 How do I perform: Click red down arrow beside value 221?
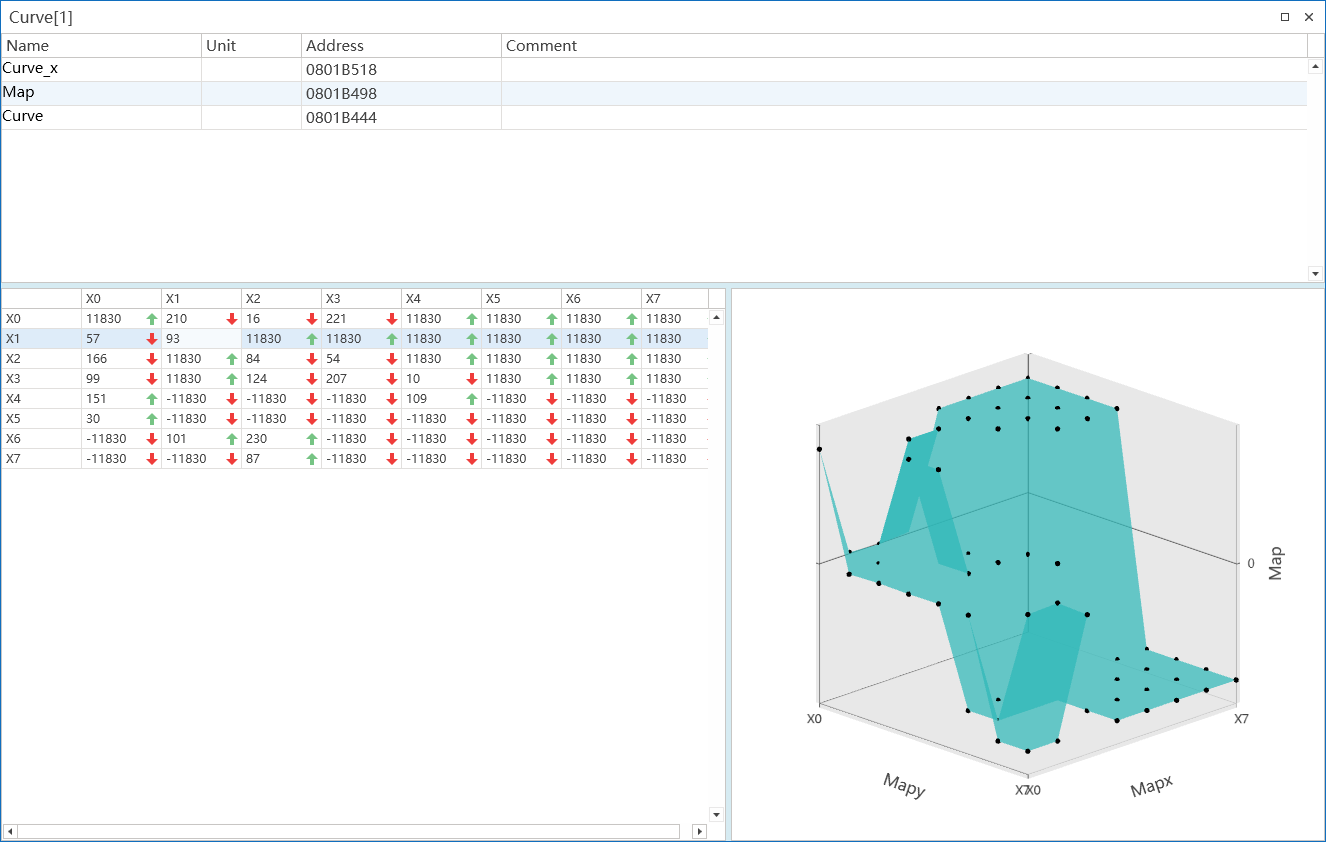click(392, 319)
